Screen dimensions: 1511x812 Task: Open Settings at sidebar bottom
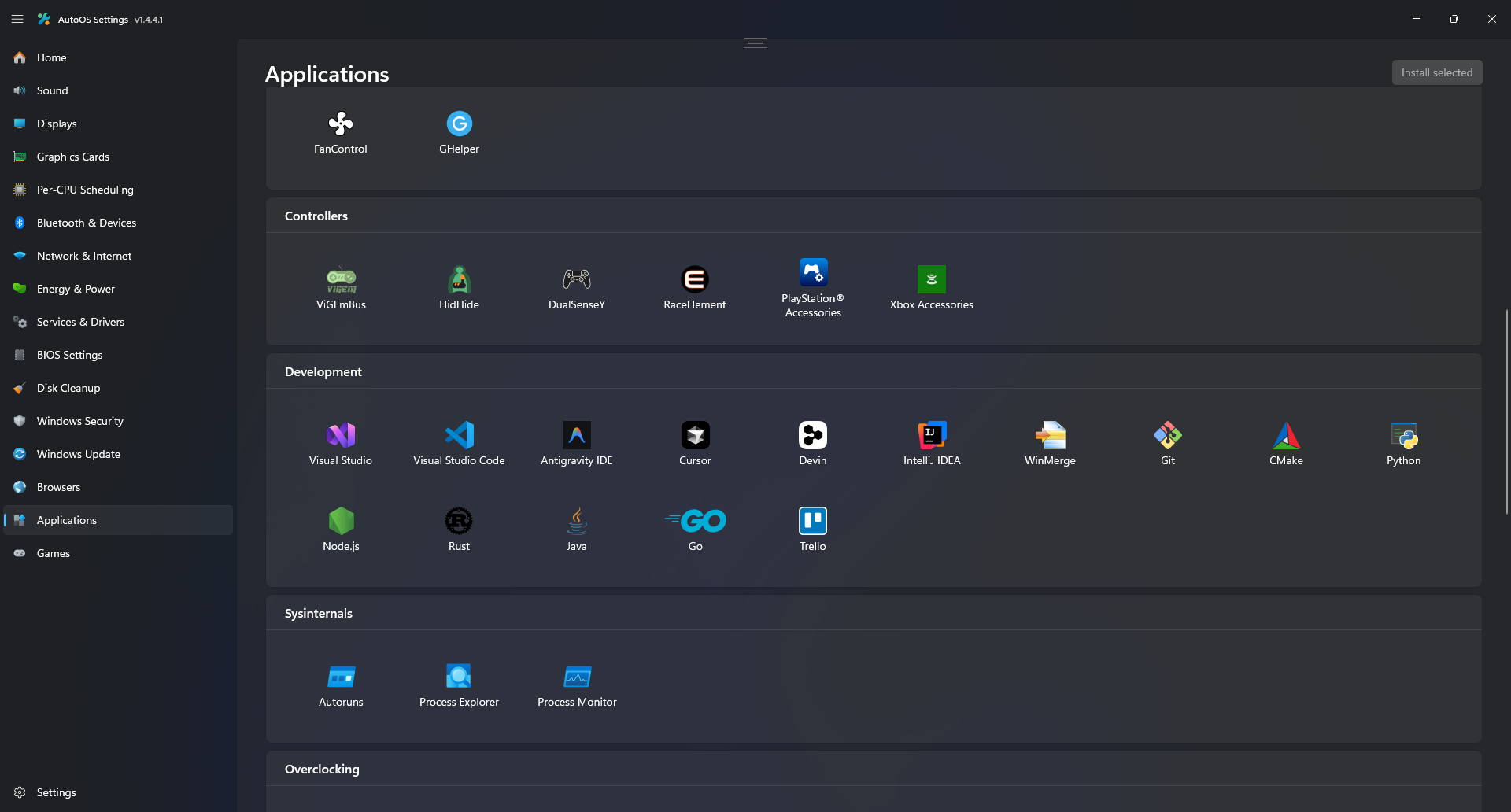pos(118,792)
